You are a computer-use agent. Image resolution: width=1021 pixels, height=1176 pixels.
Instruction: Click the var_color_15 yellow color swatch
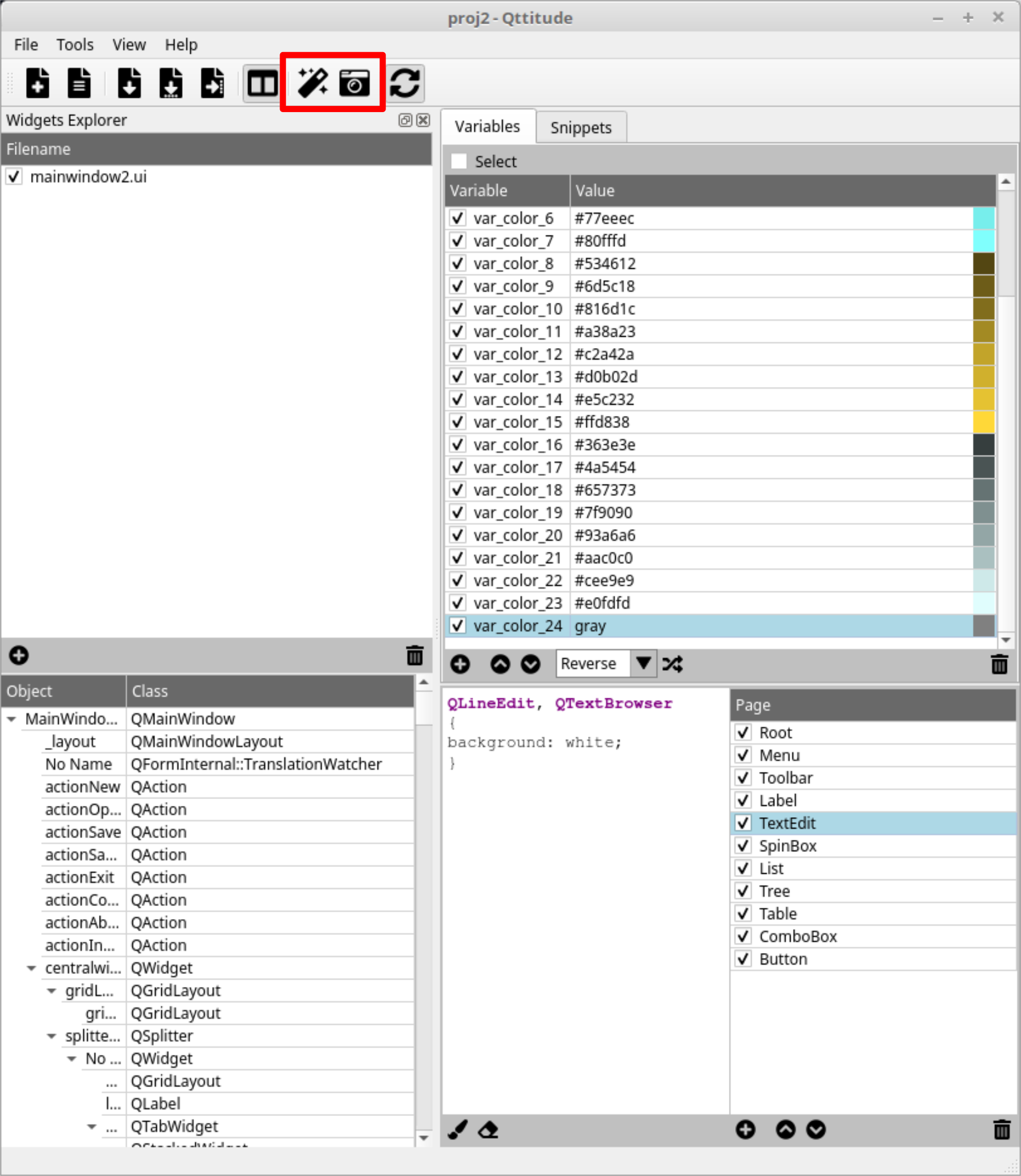pos(984,422)
